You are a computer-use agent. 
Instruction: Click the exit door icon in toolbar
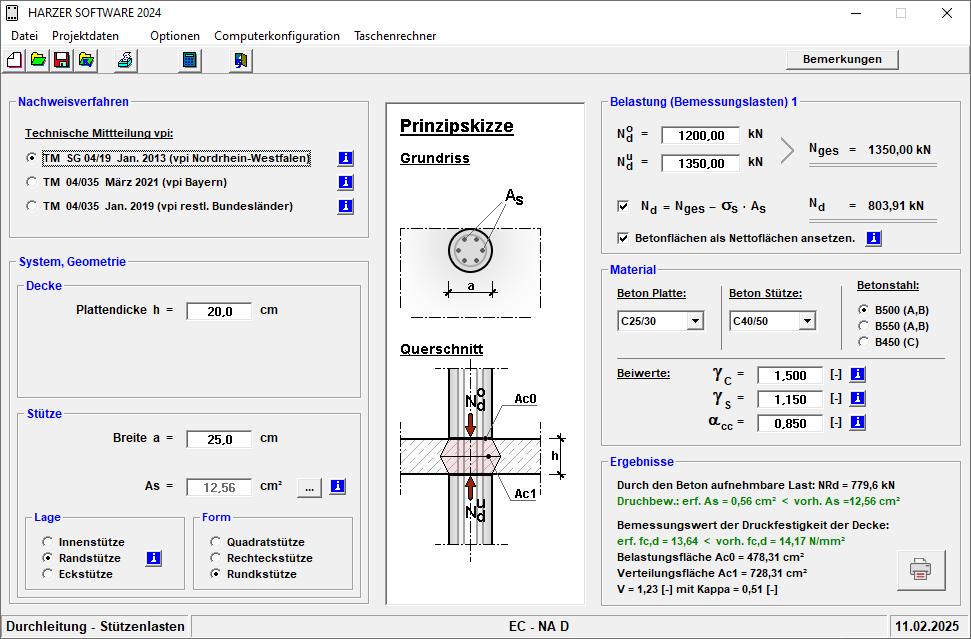[x=240, y=60]
